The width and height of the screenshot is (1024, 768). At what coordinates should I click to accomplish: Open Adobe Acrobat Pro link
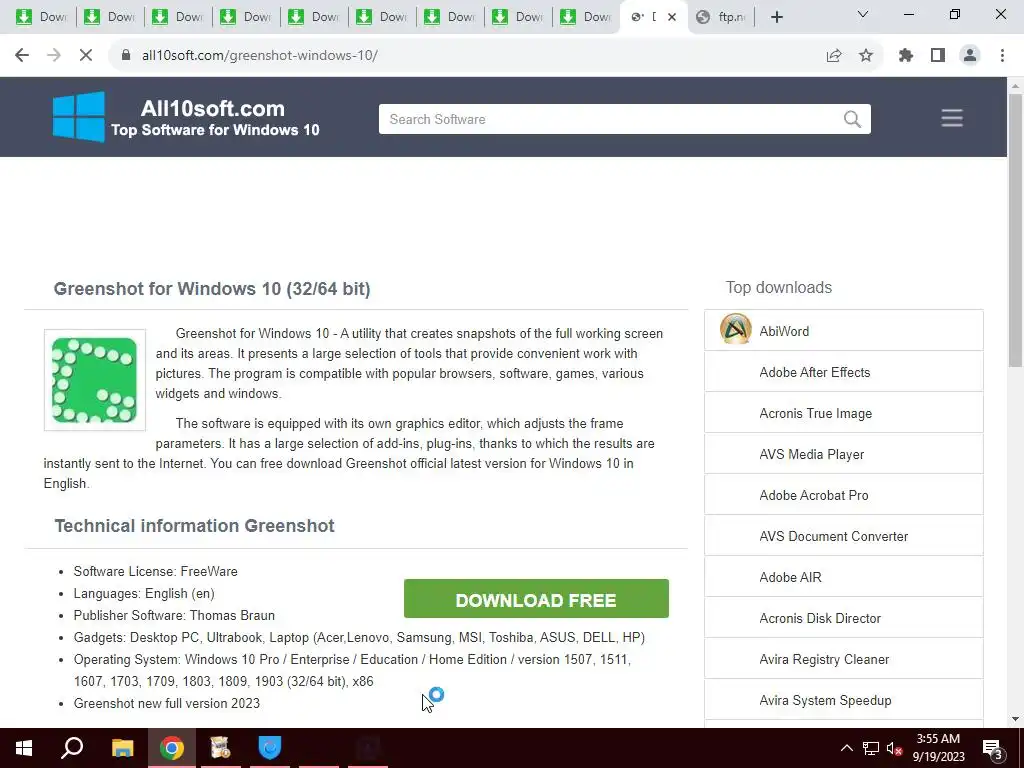pyautogui.click(x=814, y=496)
